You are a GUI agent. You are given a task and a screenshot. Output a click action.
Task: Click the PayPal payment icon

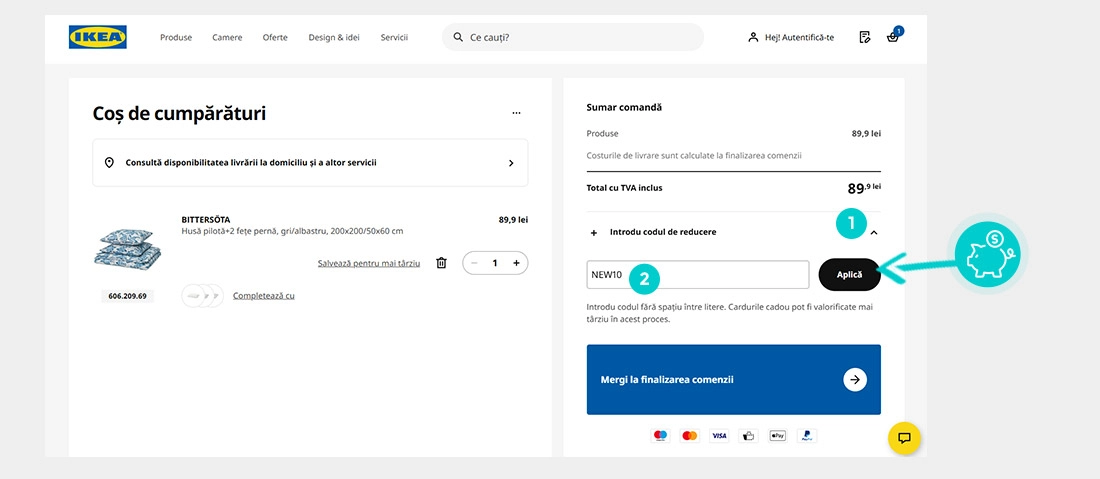coord(807,436)
